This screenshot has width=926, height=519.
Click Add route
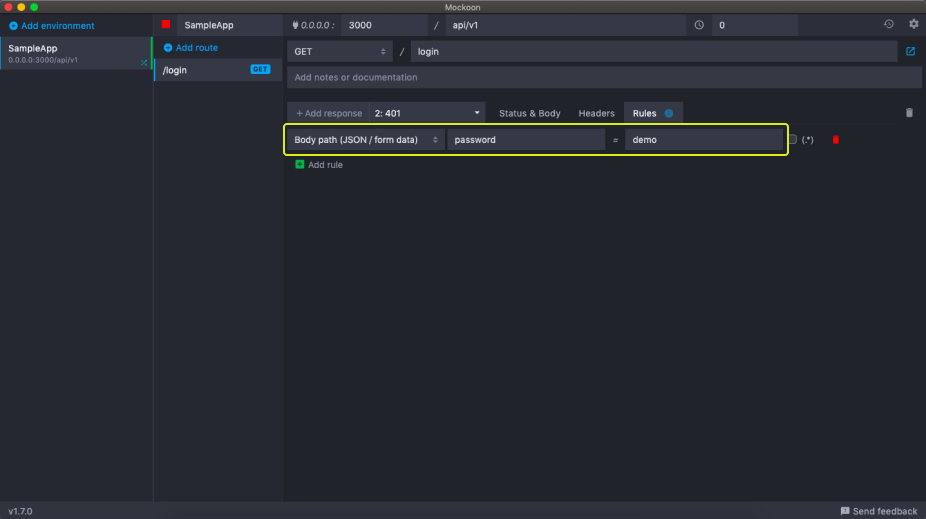(191, 48)
